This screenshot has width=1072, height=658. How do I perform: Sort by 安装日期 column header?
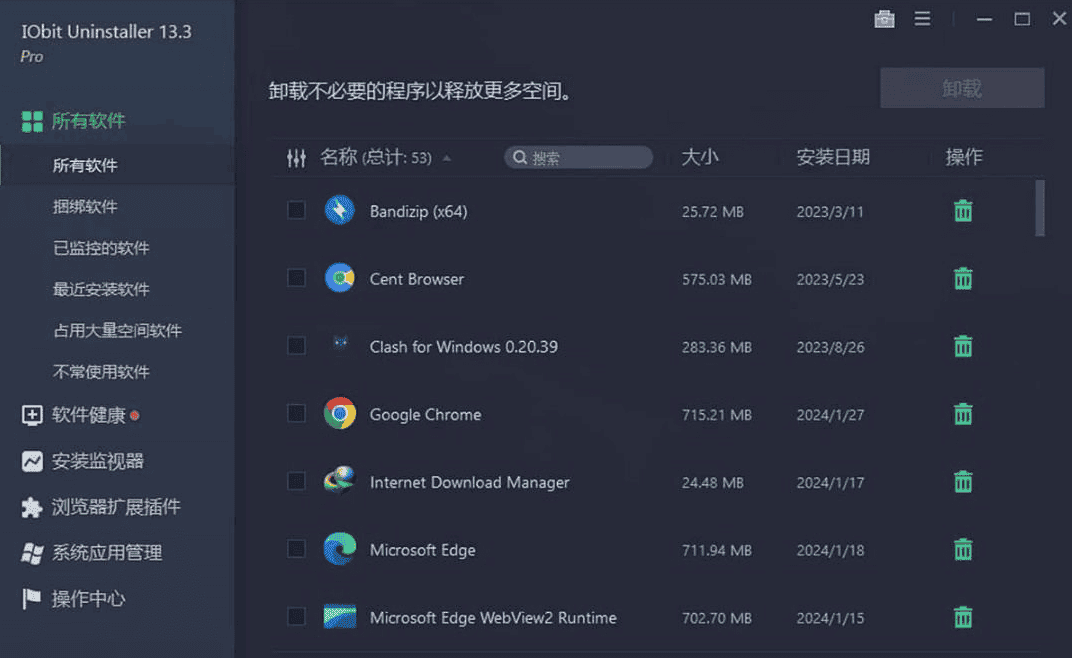tap(833, 157)
